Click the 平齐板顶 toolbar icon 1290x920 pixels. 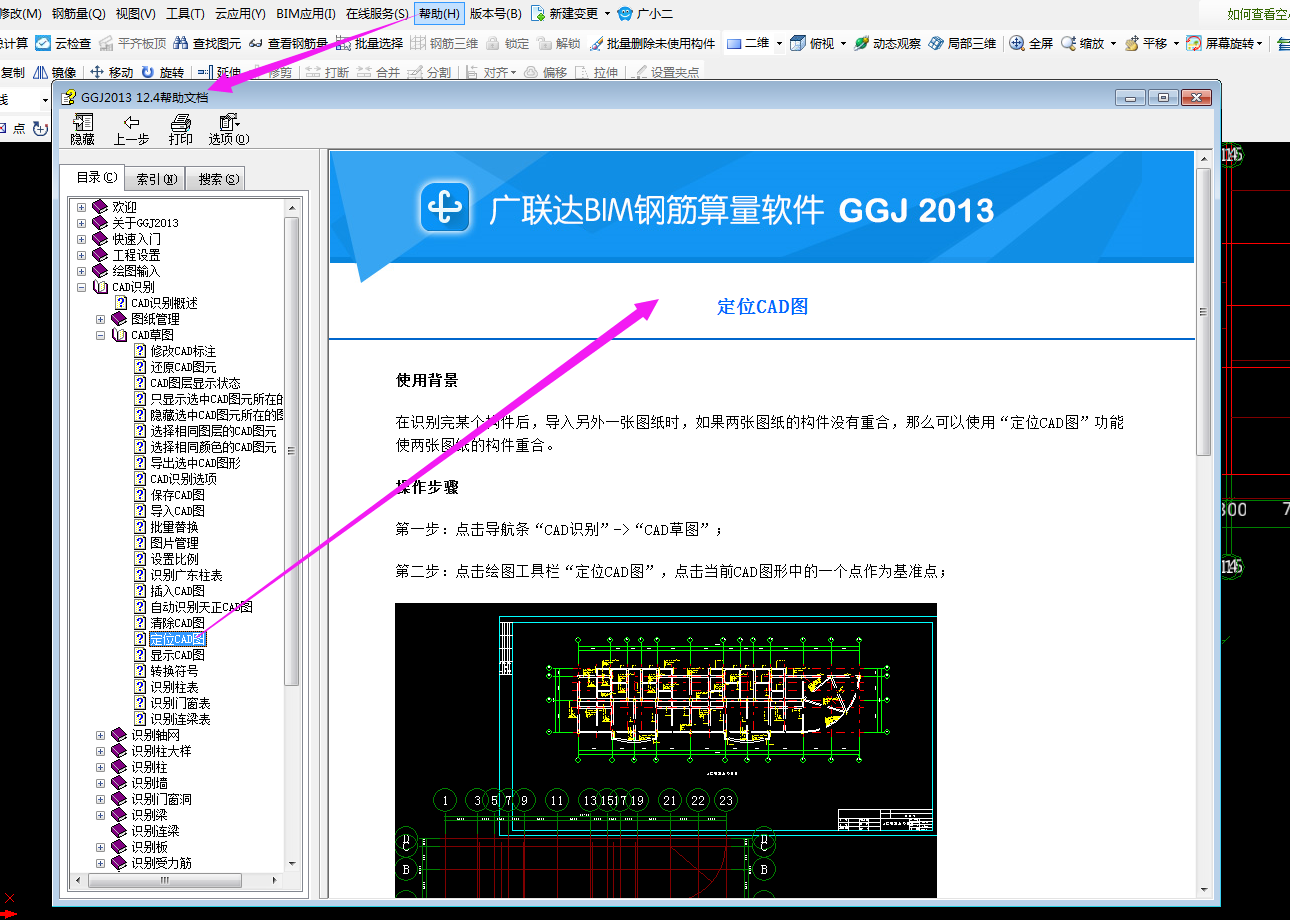[106, 43]
